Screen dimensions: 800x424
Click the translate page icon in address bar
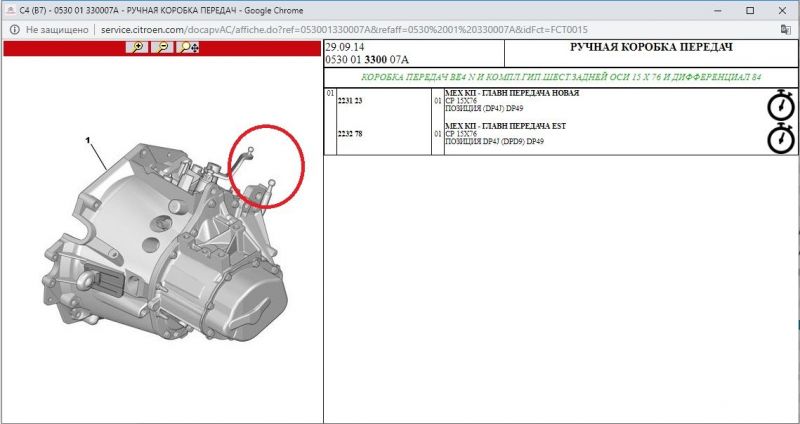tap(785, 30)
